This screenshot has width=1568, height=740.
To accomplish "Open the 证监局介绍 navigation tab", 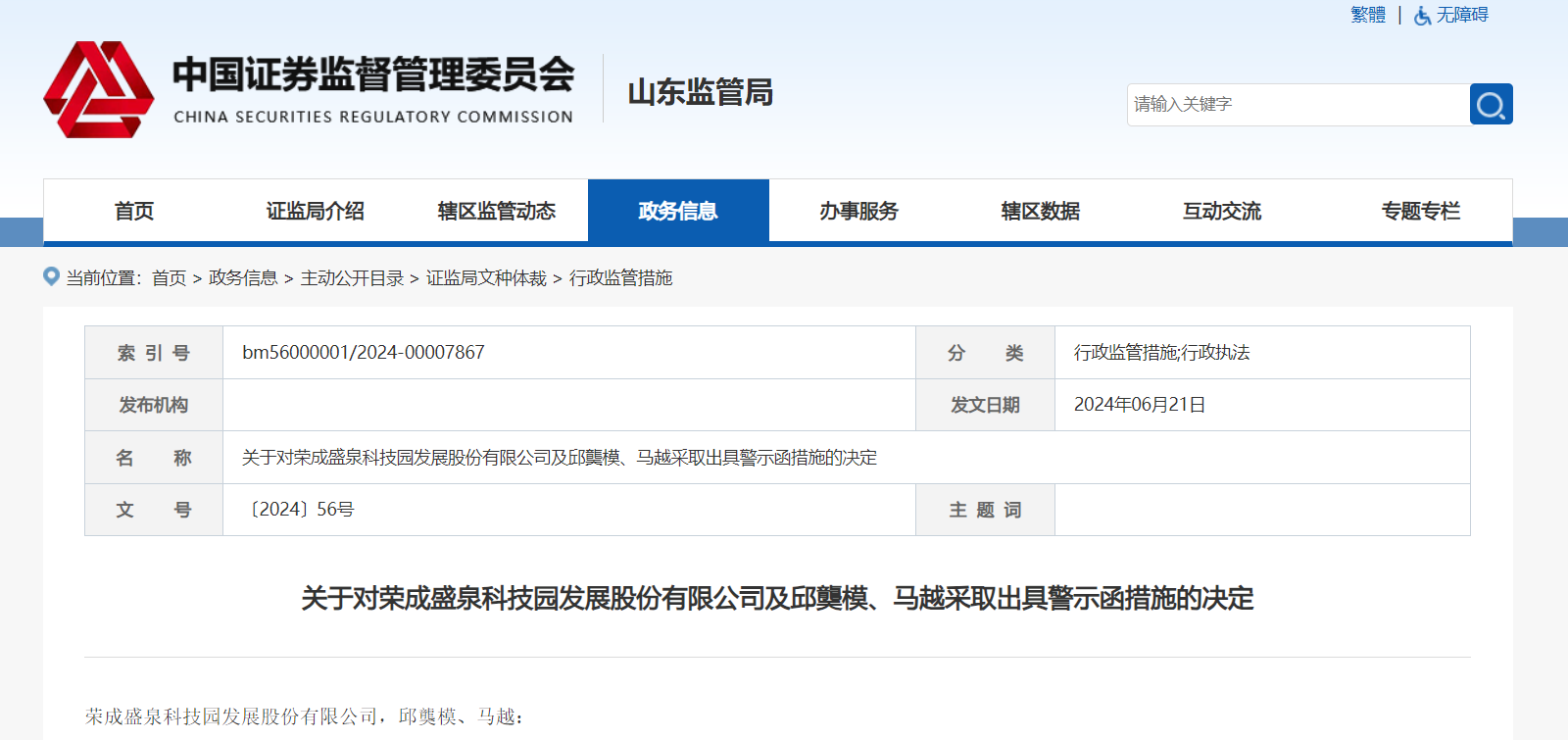I will (316, 211).
